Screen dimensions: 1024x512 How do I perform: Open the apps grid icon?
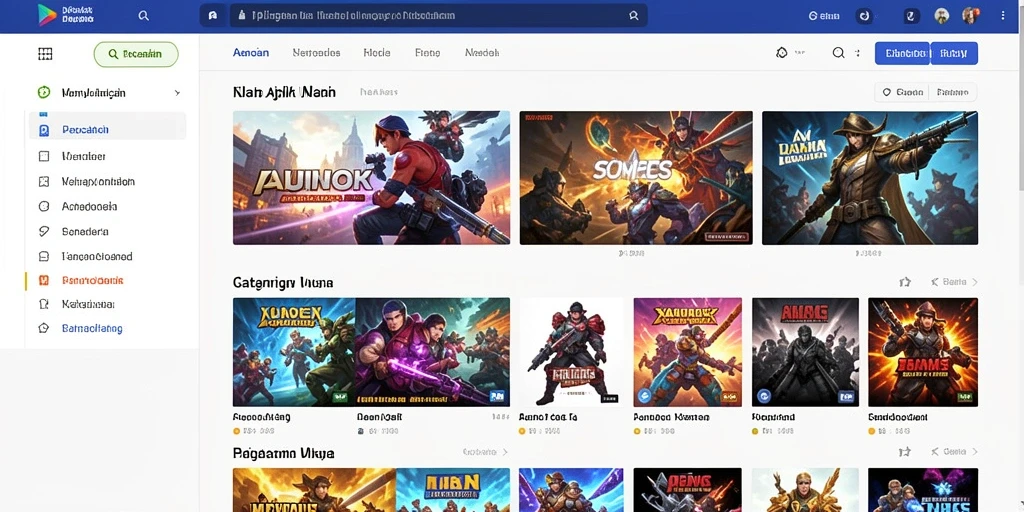[x=45, y=54]
